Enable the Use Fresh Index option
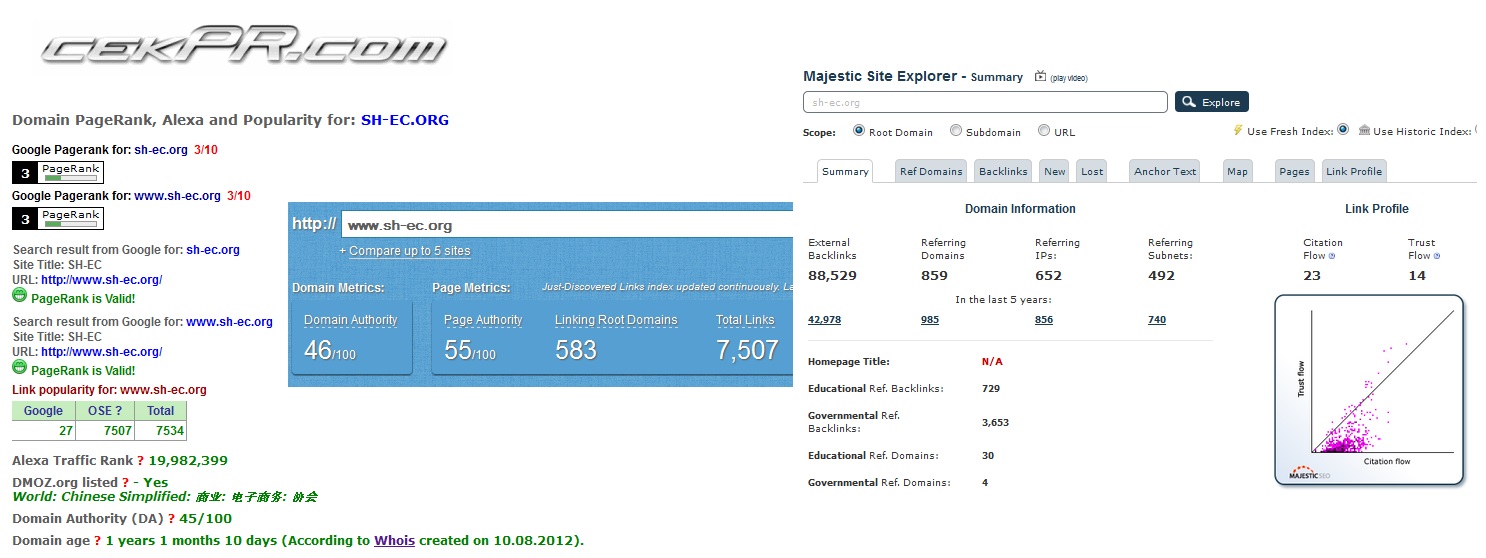This screenshot has width=1486, height=558. (x=1343, y=130)
